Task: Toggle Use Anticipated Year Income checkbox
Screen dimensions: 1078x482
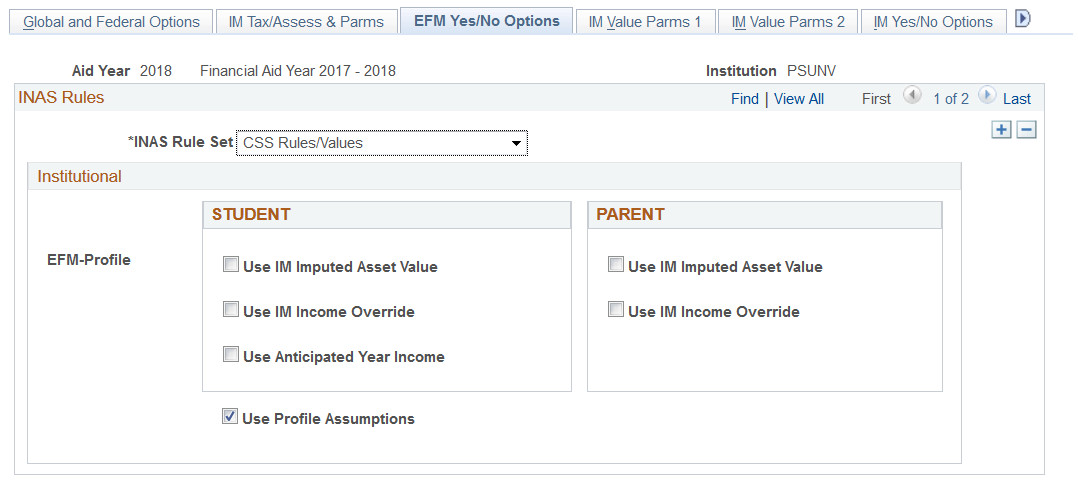Action: pos(231,355)
